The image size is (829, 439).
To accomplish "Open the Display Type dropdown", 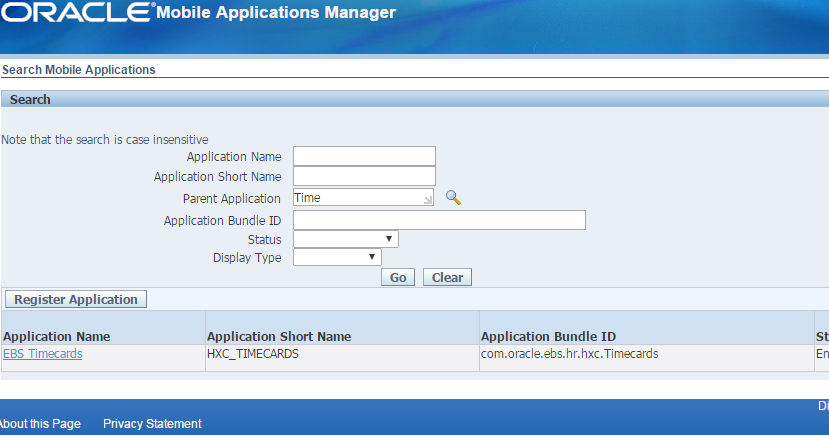I will pyautogui.click(x=337, y=257).
